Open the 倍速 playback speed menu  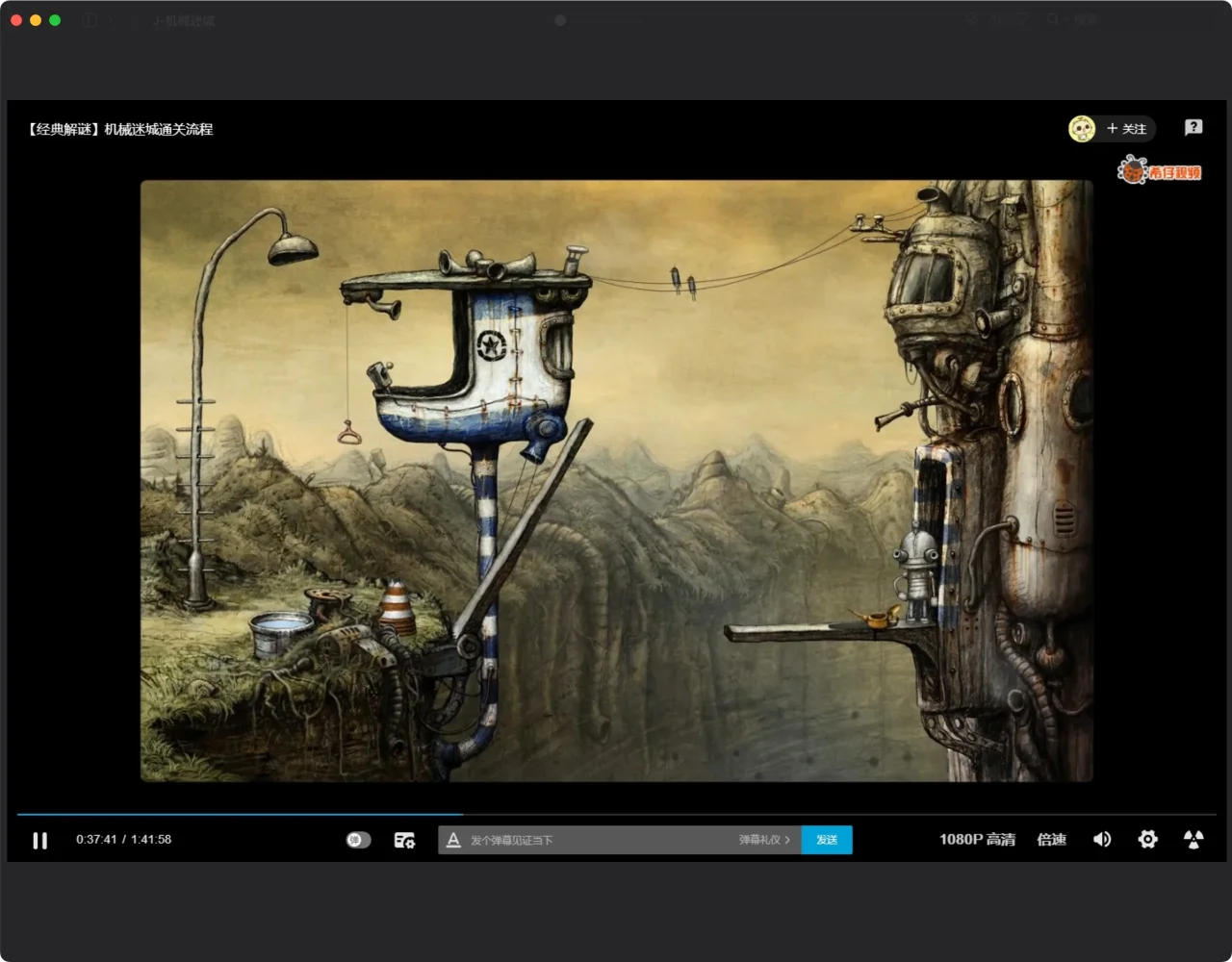[1051, 840]
